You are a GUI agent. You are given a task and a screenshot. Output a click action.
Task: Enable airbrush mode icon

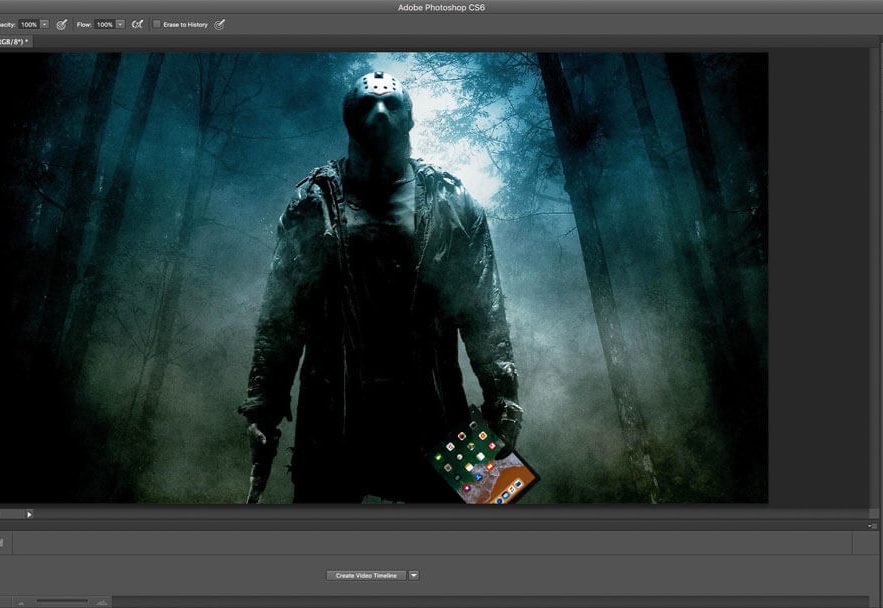click(x=137, y=24)
